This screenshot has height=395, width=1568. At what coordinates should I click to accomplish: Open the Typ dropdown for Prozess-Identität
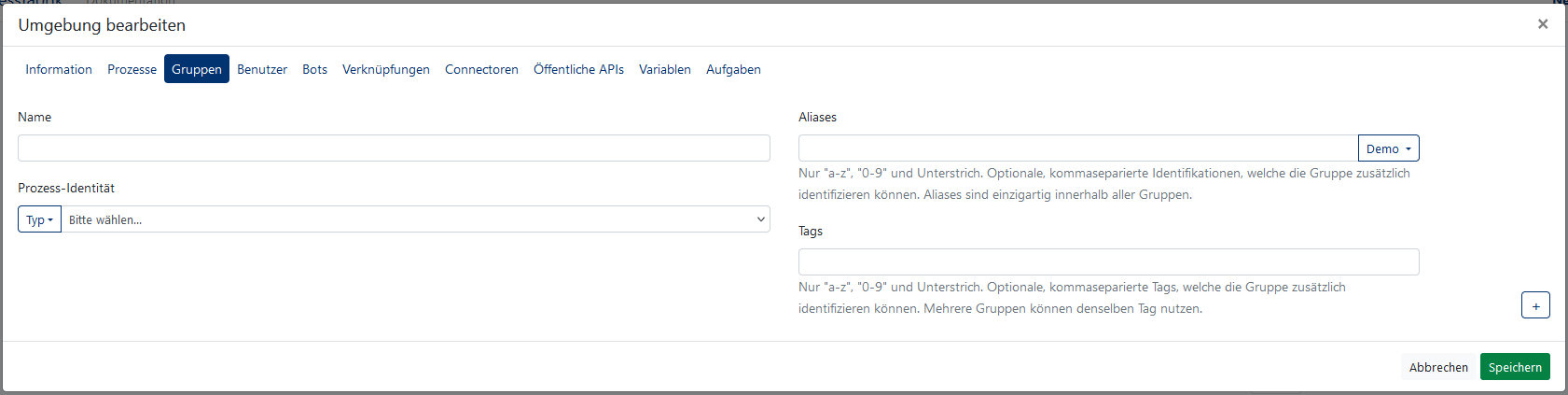[39, 219]
